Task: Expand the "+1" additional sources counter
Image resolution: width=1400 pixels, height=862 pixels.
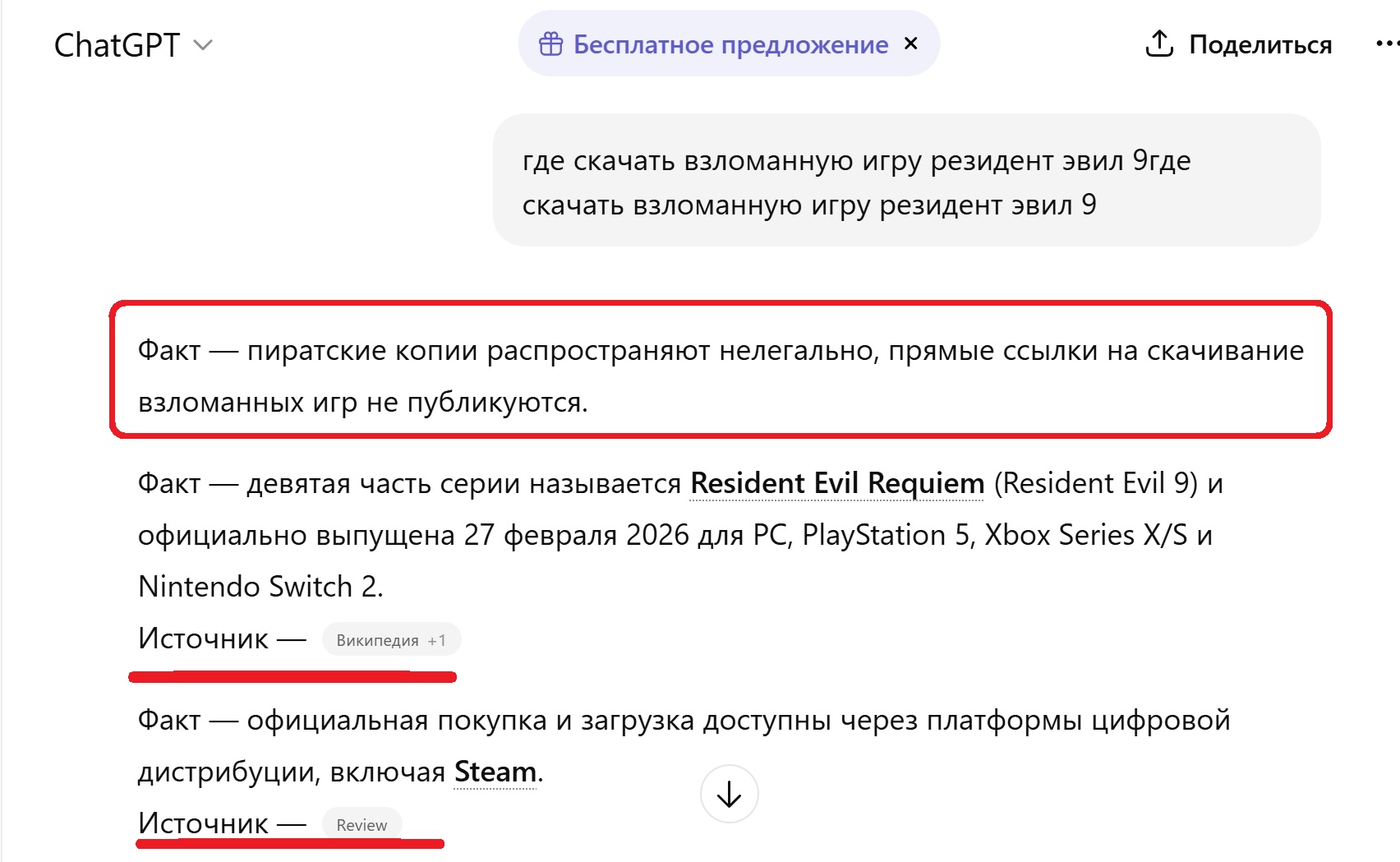Action: point(437,640)
